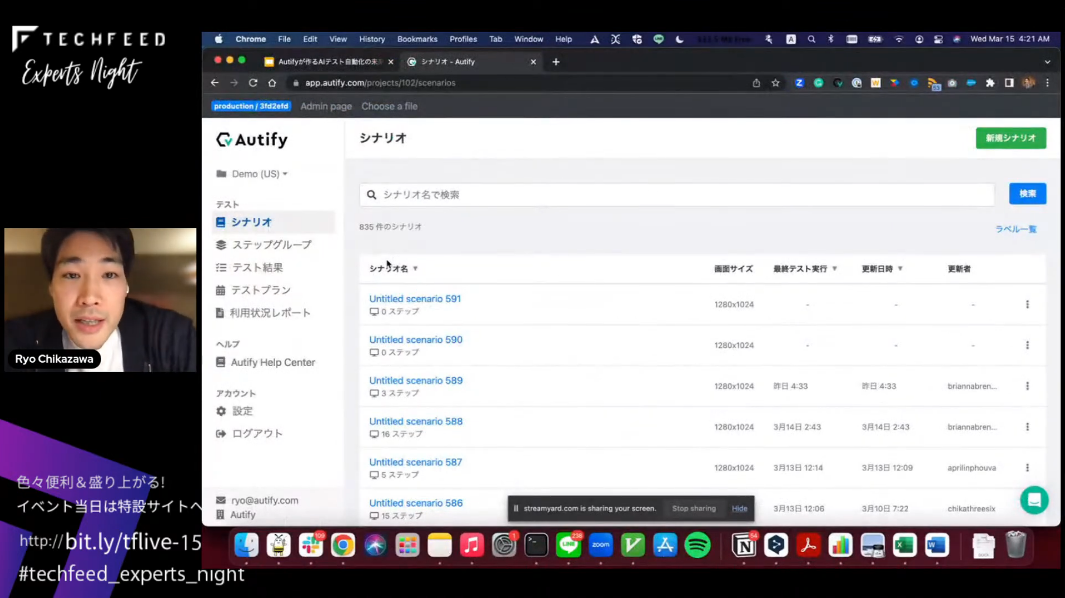1065x598 pixels.
Task: Click the share page icon
Action: [756, 83]
